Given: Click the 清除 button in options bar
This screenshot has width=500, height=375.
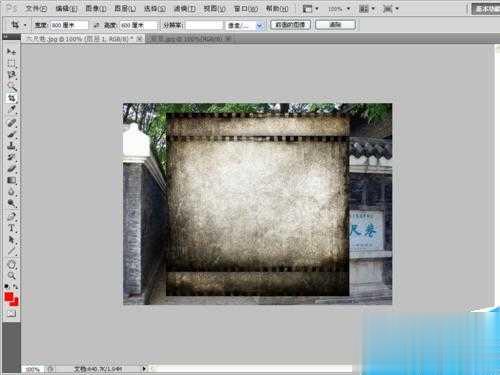Looking at the screenshot, I should tap(335, 25).
